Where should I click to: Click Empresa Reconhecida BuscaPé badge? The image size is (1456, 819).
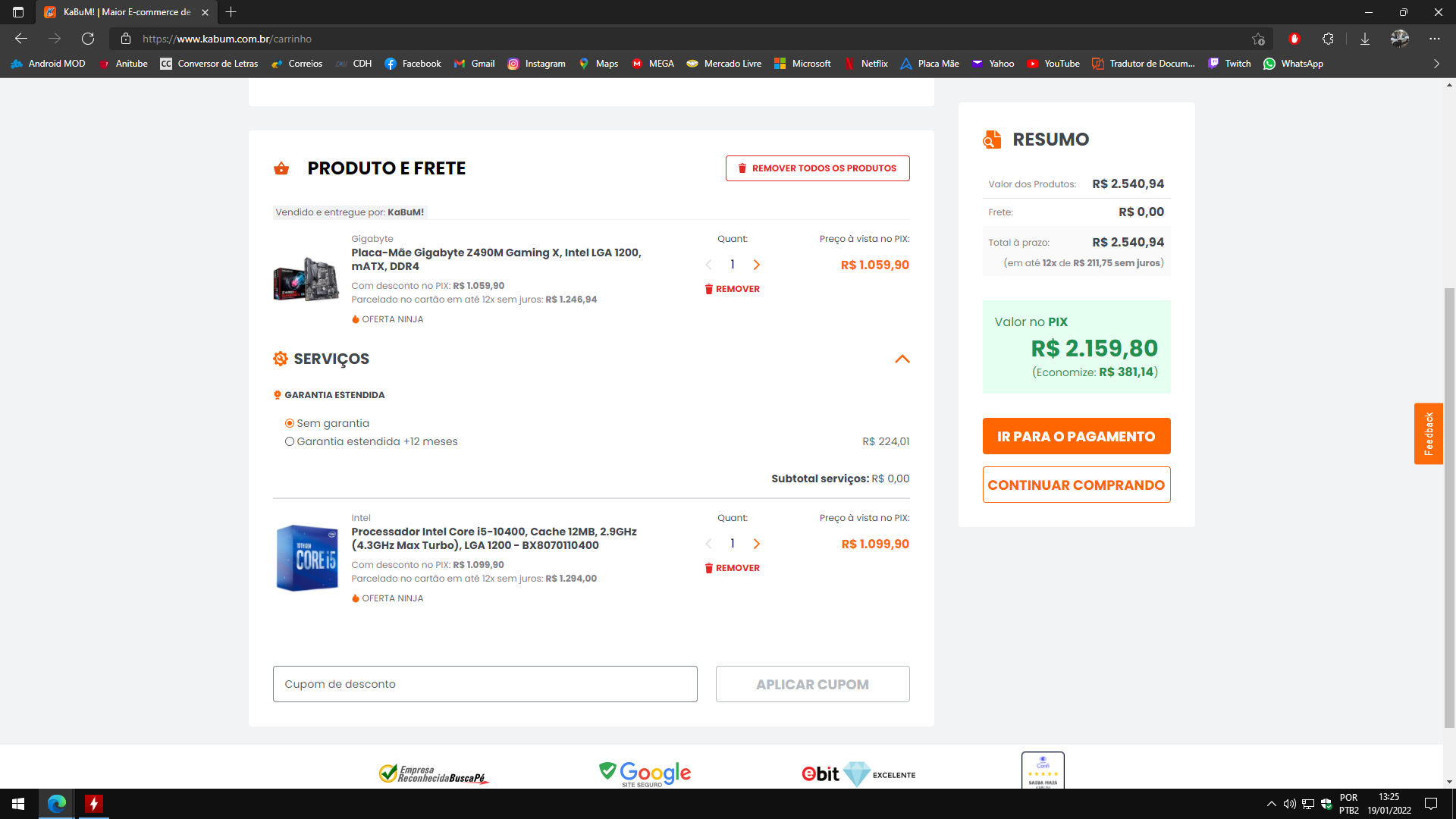(x=434, y=774)
